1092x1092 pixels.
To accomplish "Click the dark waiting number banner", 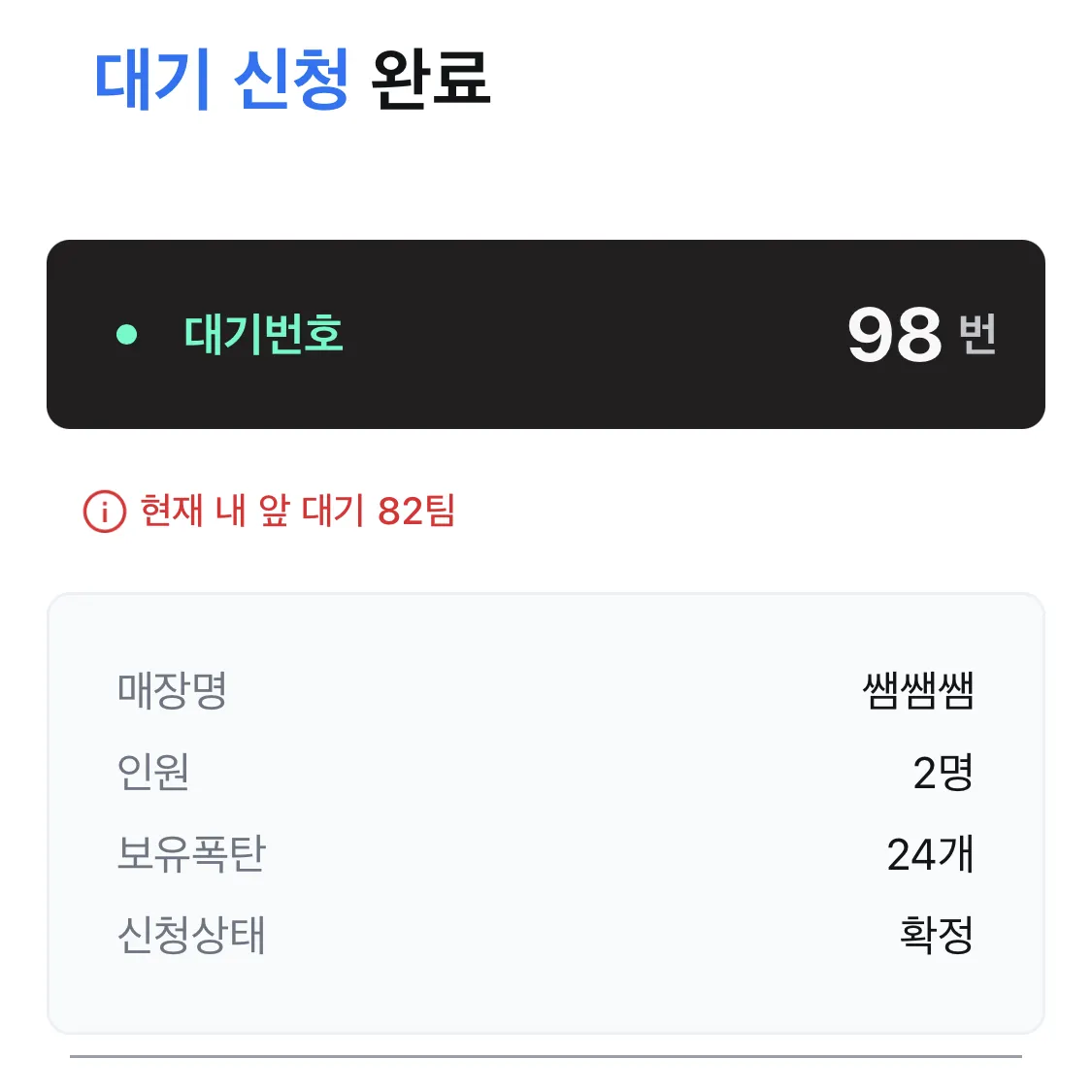I will 546,334.
